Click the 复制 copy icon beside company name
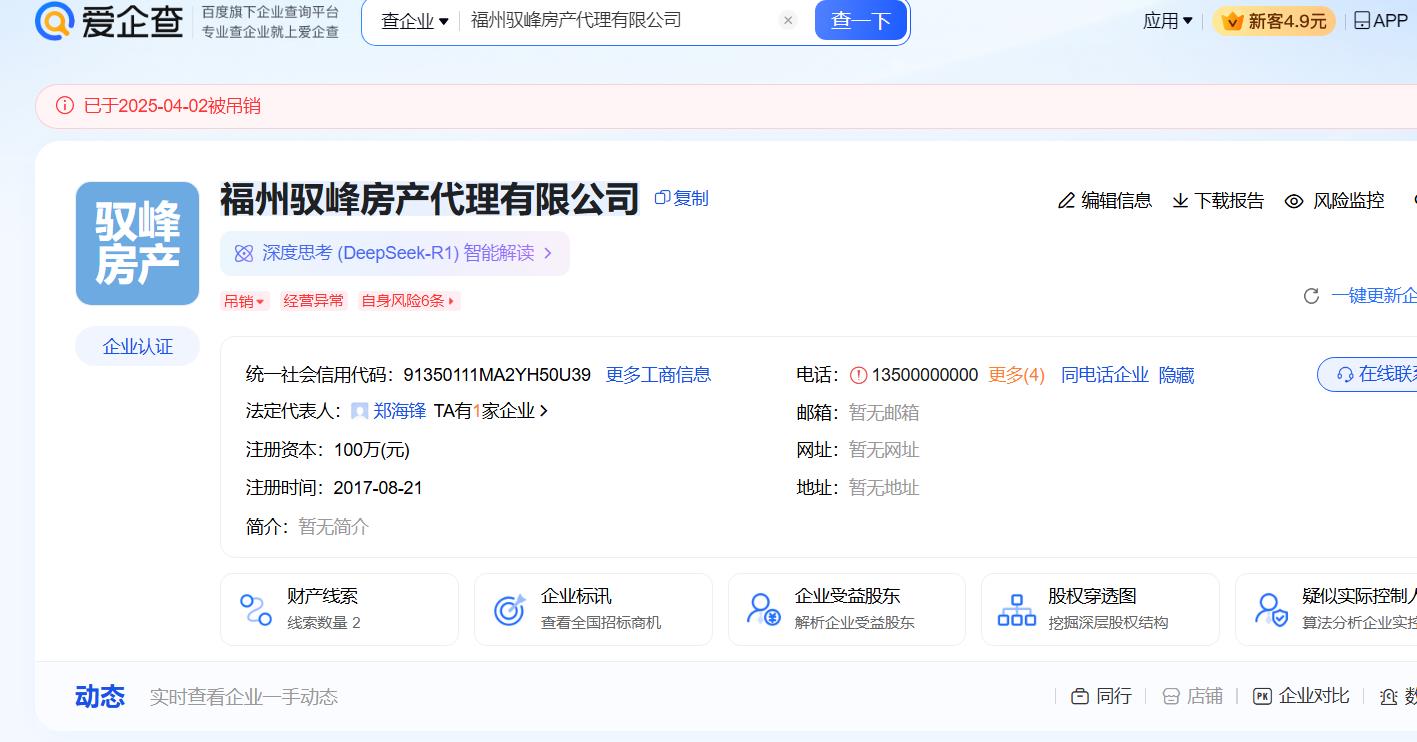 [x=662, y=198]
